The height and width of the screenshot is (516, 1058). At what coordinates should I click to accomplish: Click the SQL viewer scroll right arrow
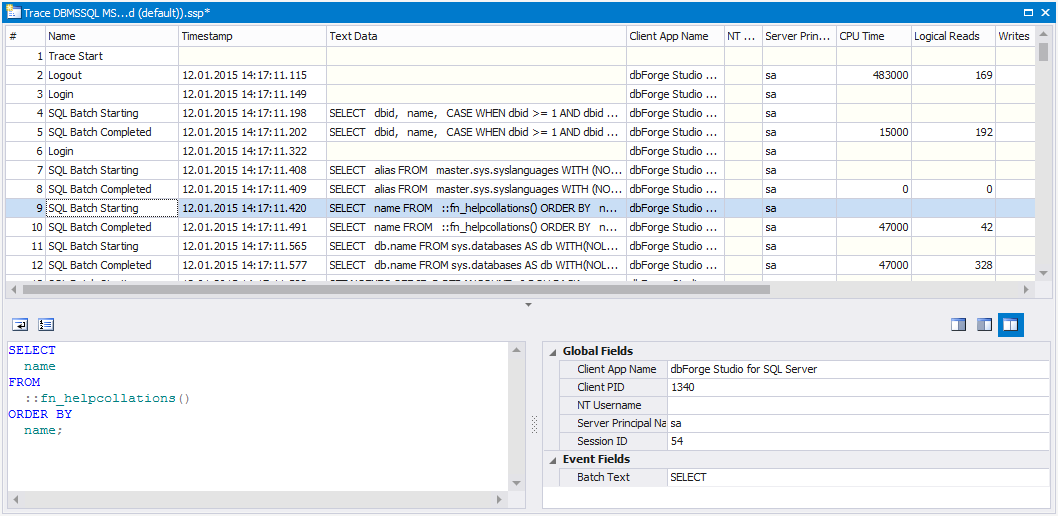click(499, 500)
